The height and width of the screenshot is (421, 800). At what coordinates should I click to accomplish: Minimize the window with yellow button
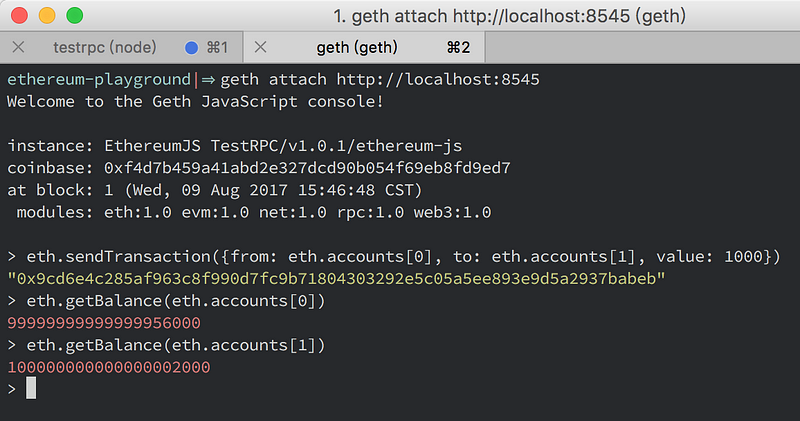click(45, 17)
